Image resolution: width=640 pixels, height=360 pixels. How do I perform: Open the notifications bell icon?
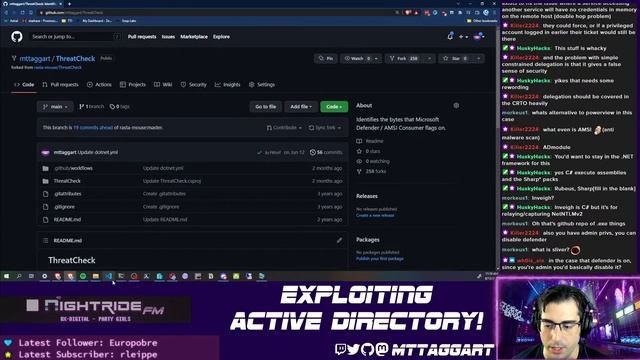(x=450, y=36)
